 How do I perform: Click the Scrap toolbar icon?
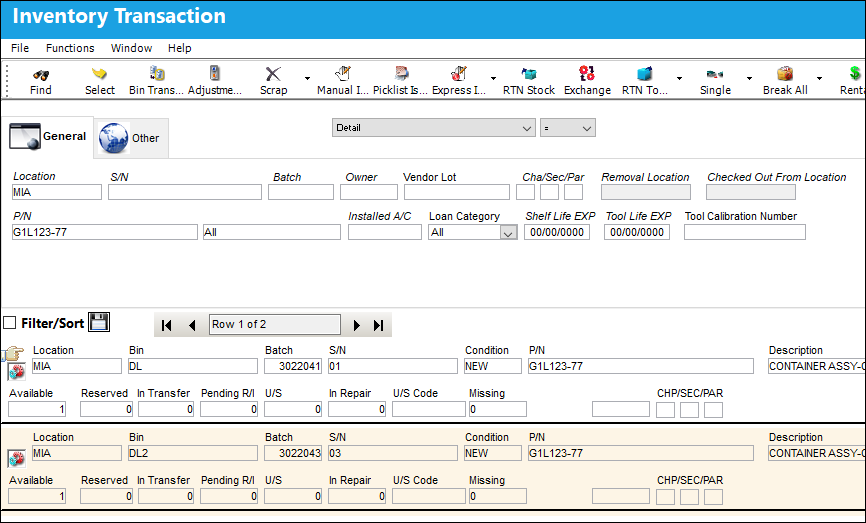273,74
